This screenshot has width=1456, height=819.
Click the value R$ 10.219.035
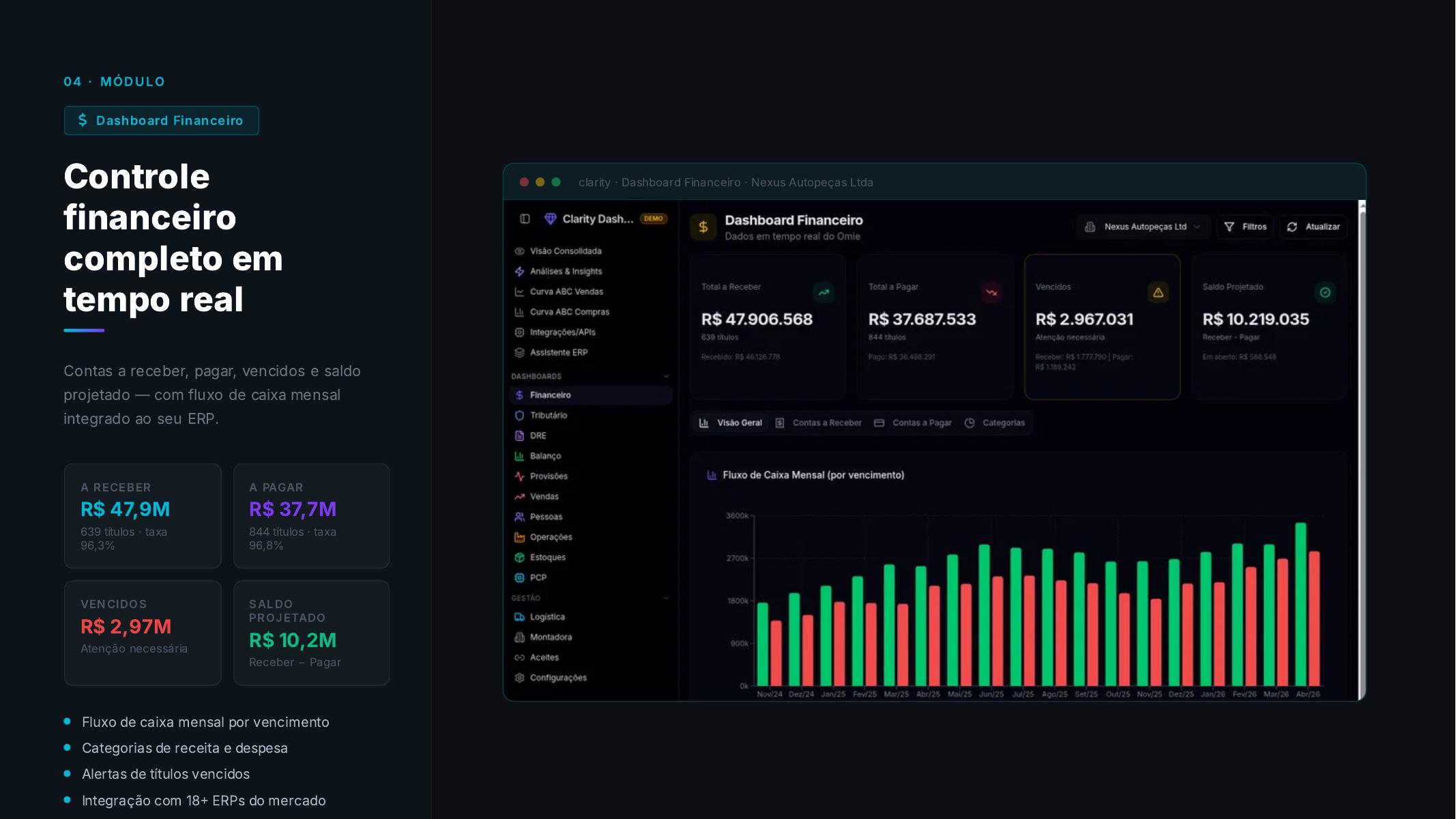click(1255, 319)
